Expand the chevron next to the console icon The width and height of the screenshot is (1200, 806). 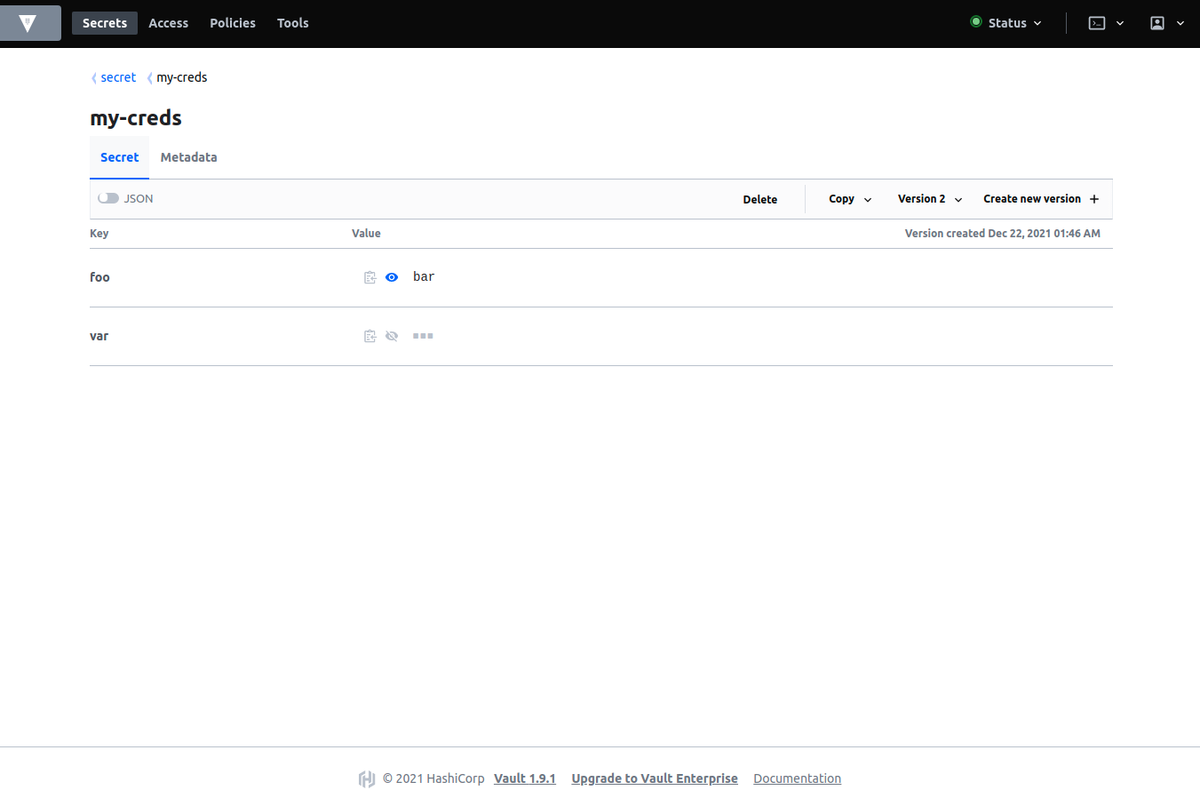pyautogui.click(x=1120, y=23)
